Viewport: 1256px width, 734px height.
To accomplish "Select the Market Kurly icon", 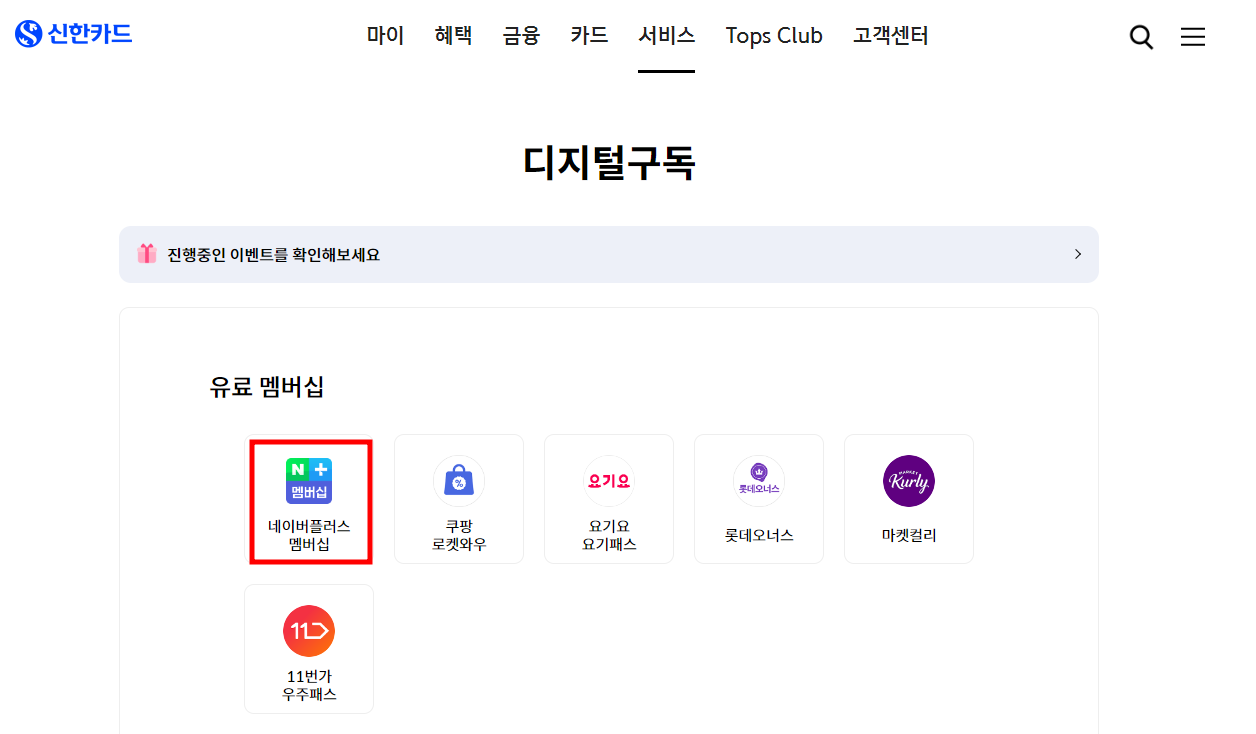I will pyautogui.click(x=909, y=481).
